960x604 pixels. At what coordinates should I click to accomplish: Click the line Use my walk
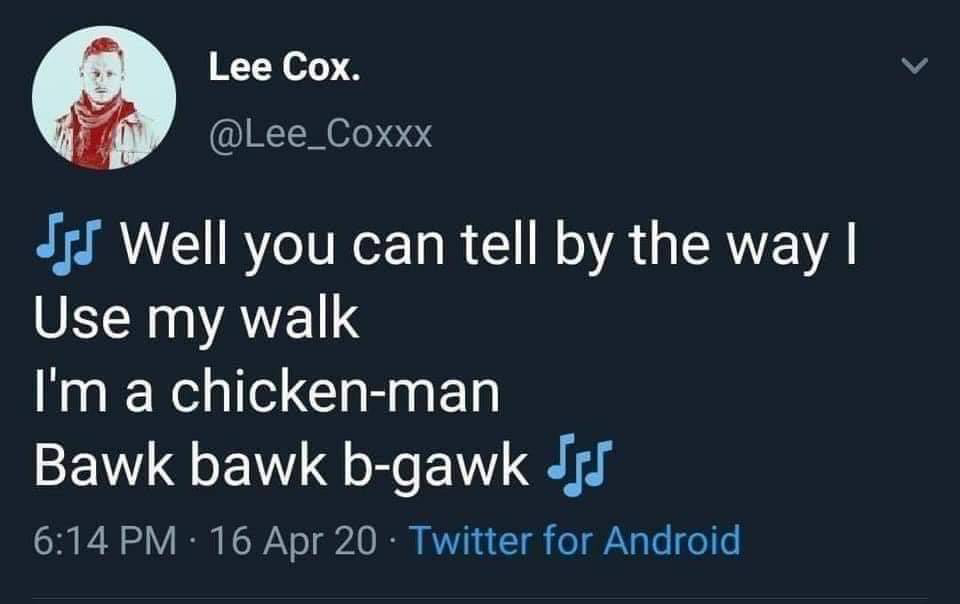[196, 318]
